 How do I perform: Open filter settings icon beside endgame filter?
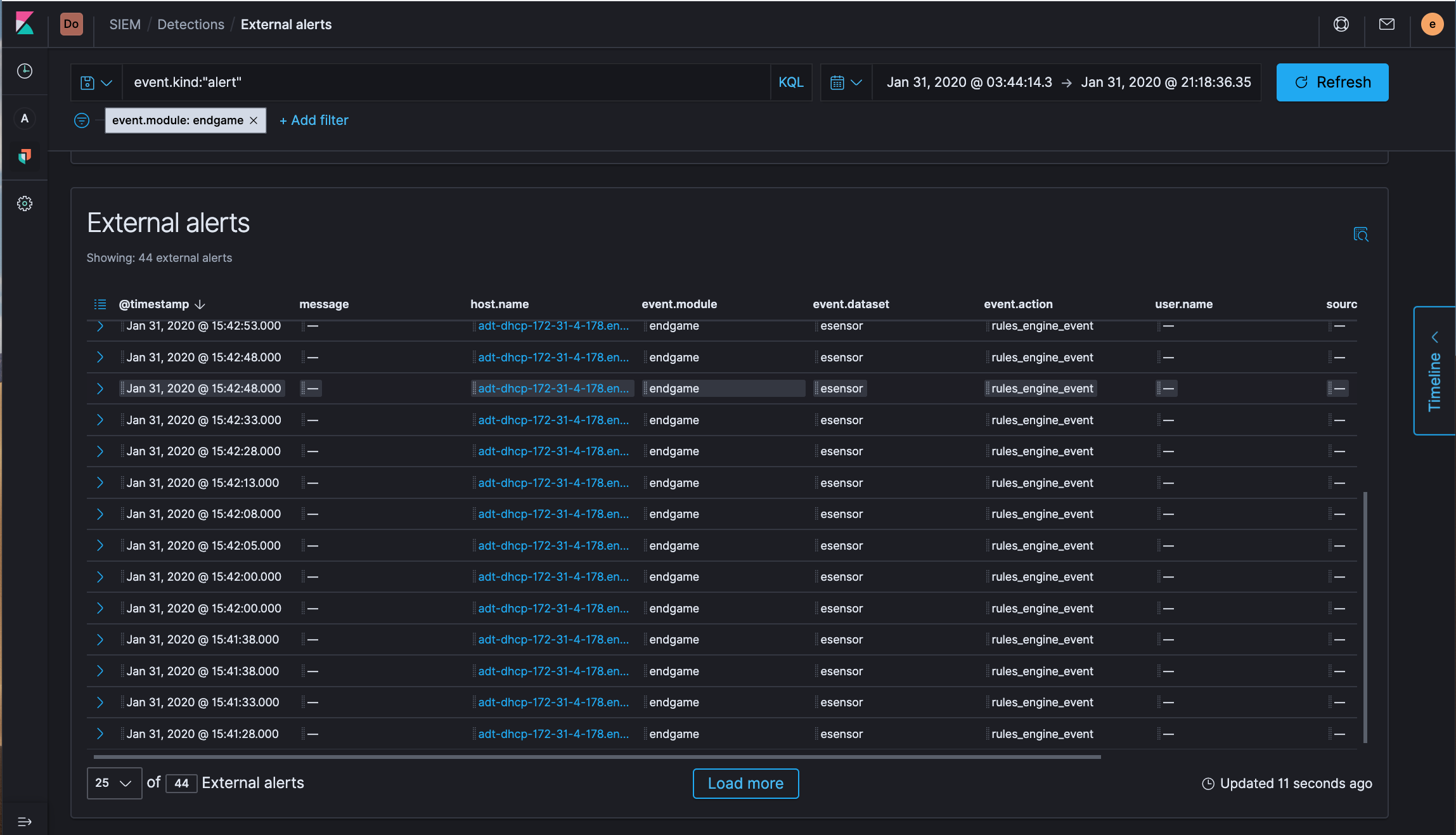[82, 120]
